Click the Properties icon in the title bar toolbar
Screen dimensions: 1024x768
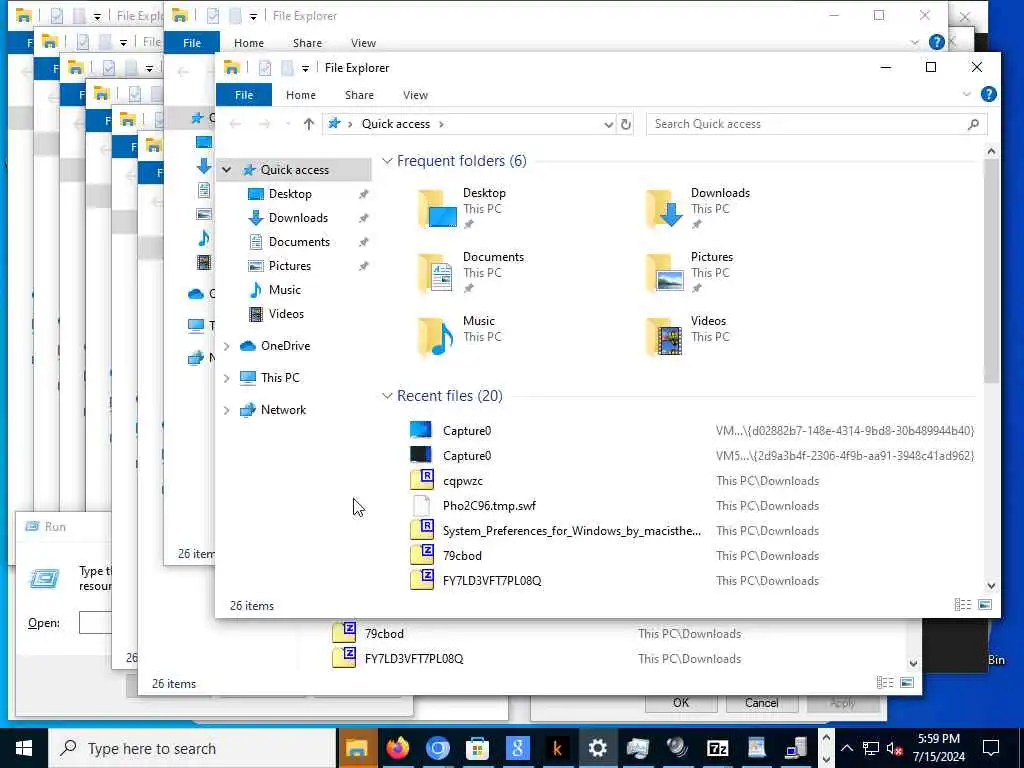click(264, 68)
